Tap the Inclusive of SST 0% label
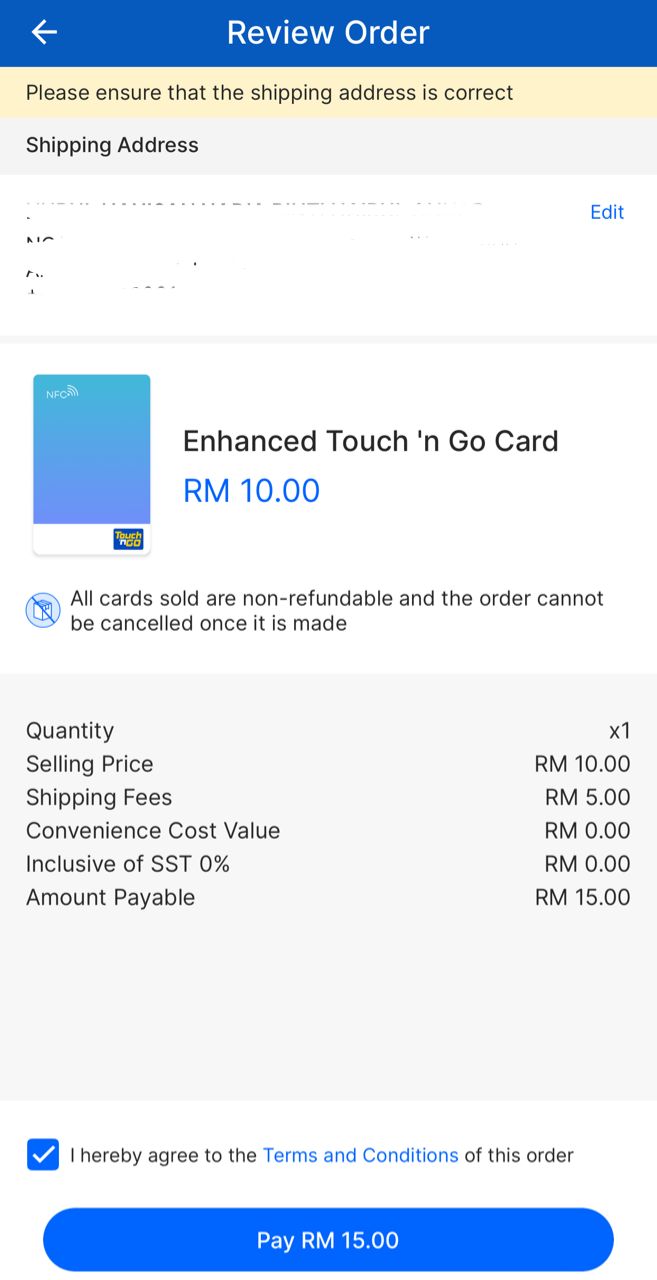Screen dimensions: 657x1280 point(128,864)
